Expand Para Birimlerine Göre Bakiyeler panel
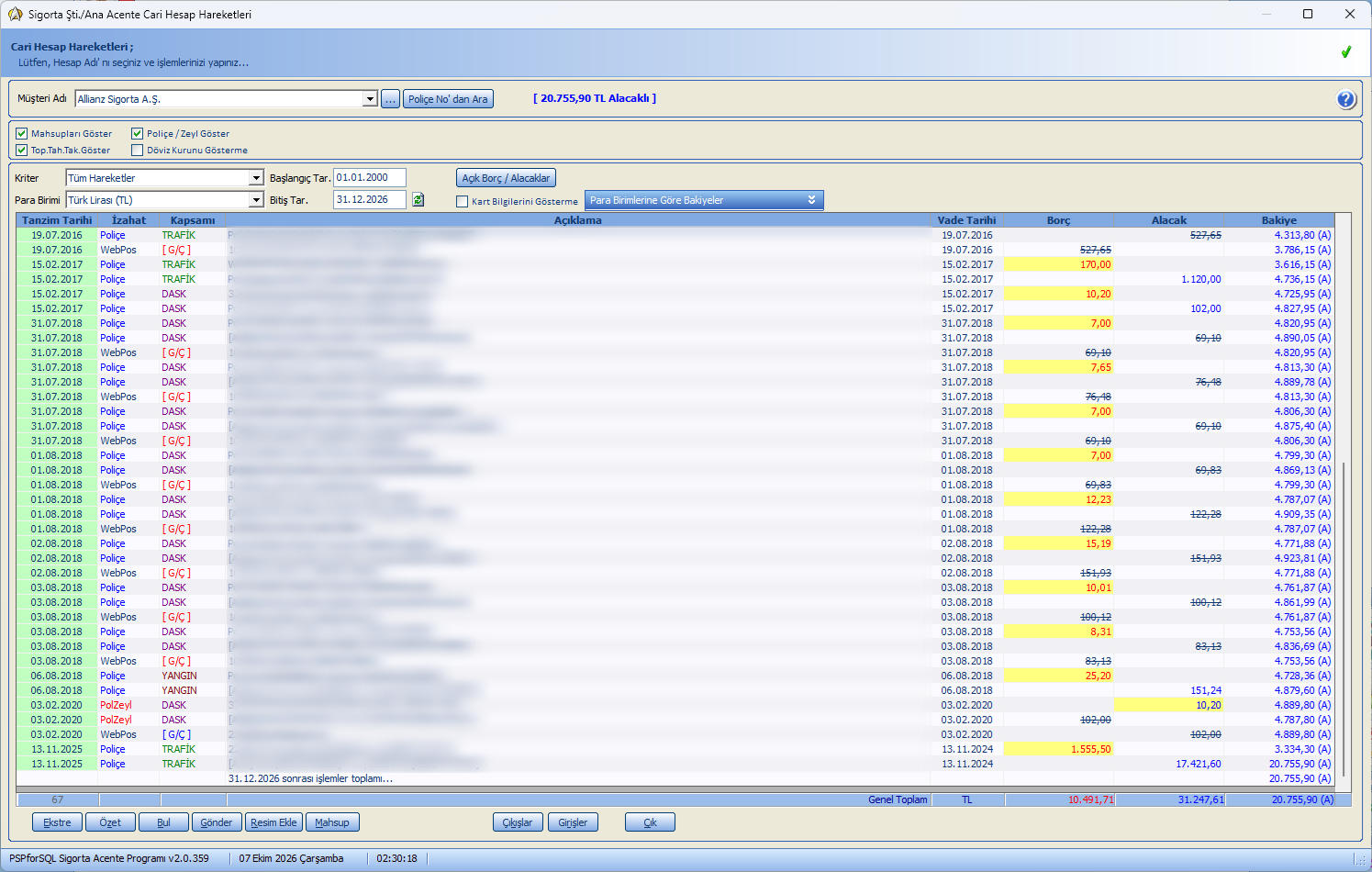Screen dimensions: 1372x872 [704, 200]
